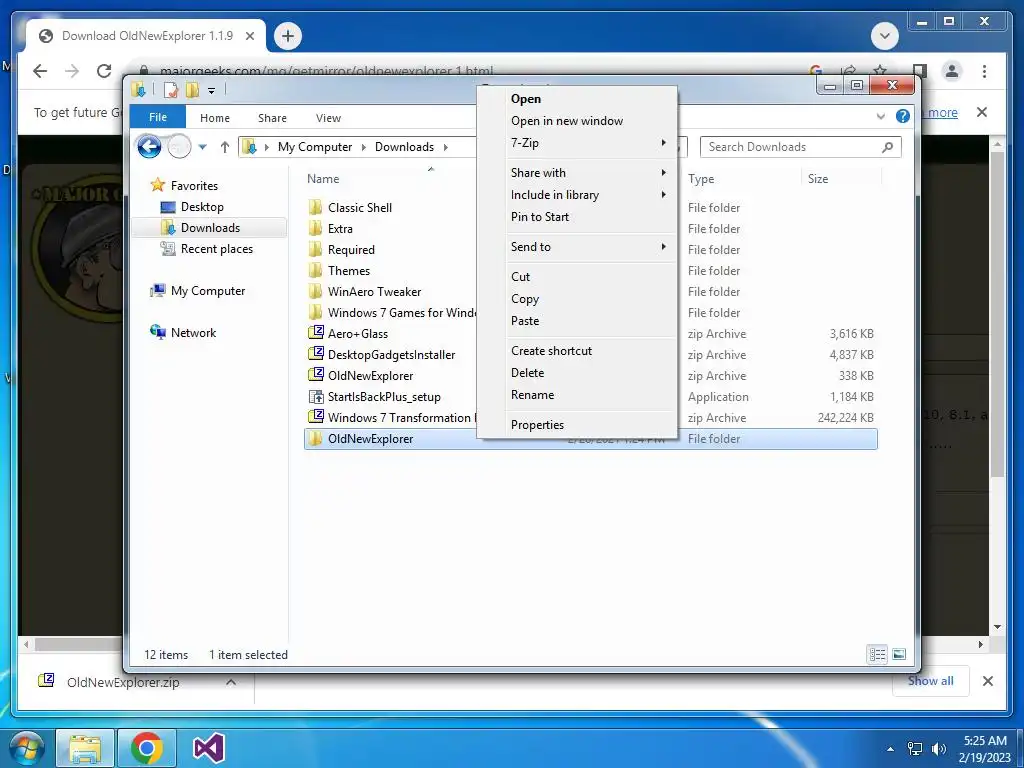Switch to the Home ribbon tab
Viewport: 1024px width, 768px height.
[x=215, y=118]
